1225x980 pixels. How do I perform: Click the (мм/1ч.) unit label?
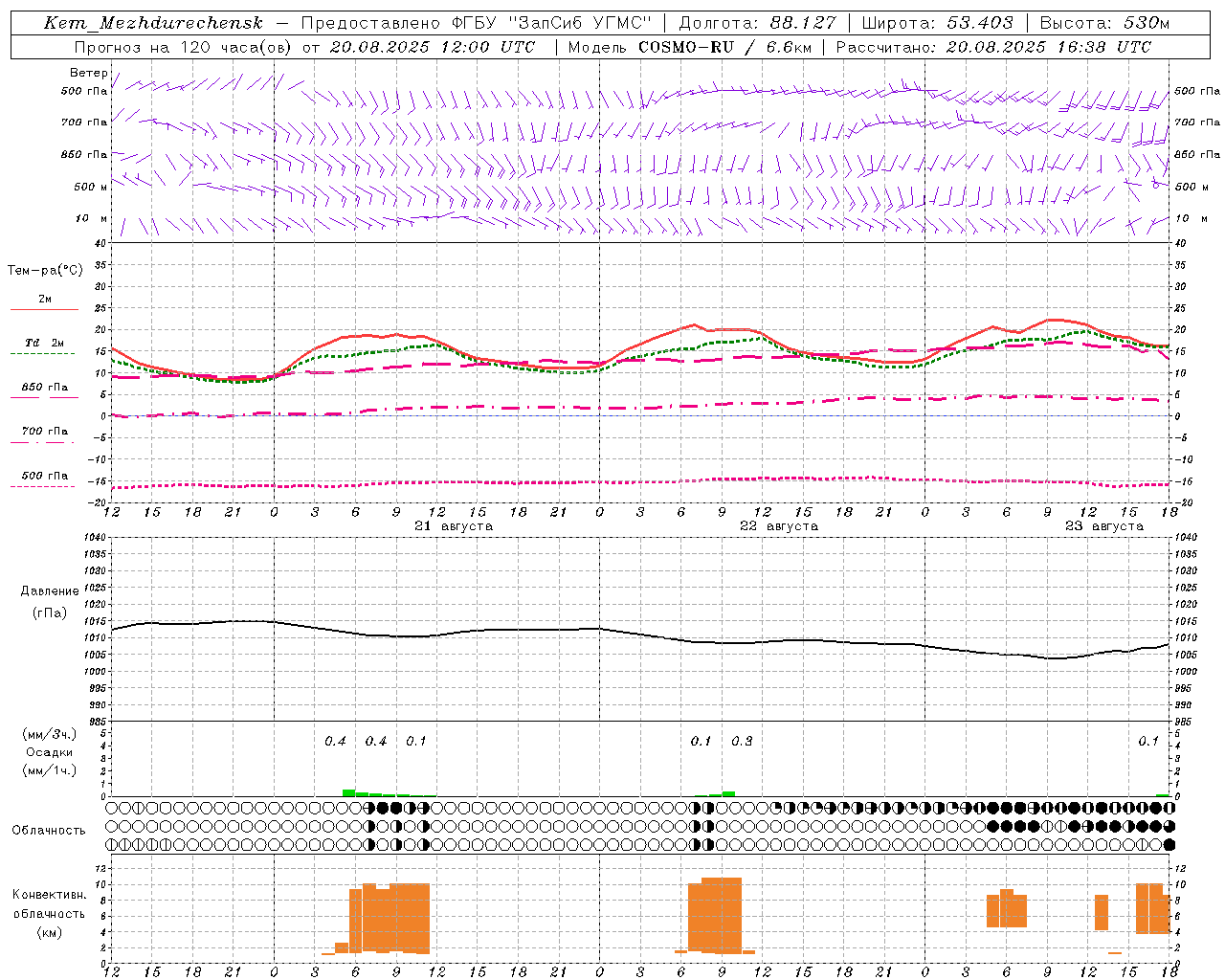(x=50, y=770)
